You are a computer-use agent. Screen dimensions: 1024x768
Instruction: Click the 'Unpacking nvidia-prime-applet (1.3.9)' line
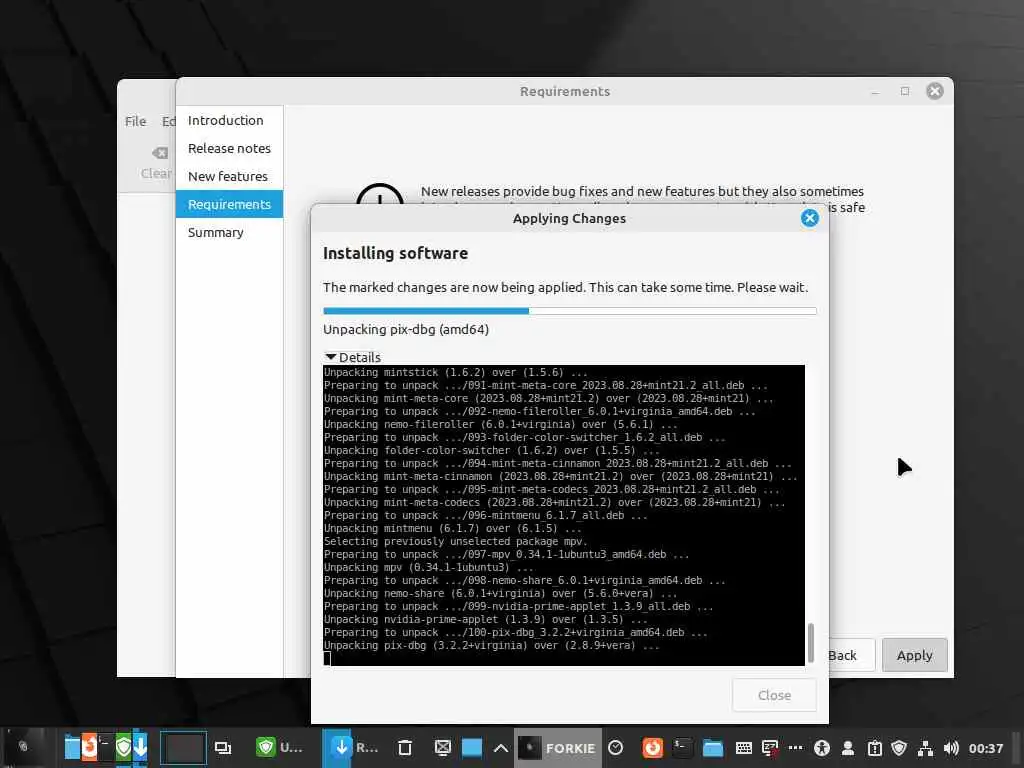(486, 619)
